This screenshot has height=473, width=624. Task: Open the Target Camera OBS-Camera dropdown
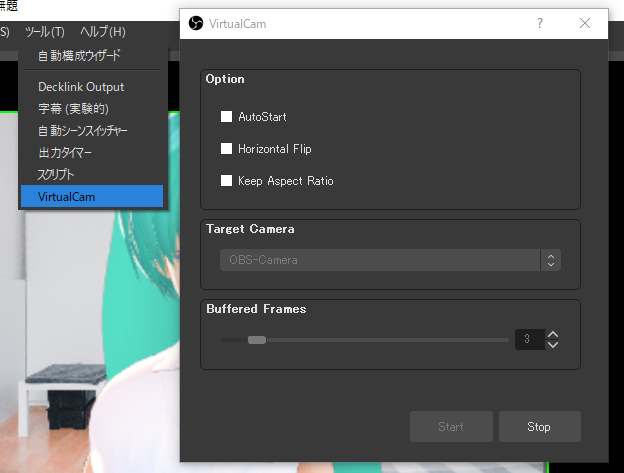(x=390, y=260)
